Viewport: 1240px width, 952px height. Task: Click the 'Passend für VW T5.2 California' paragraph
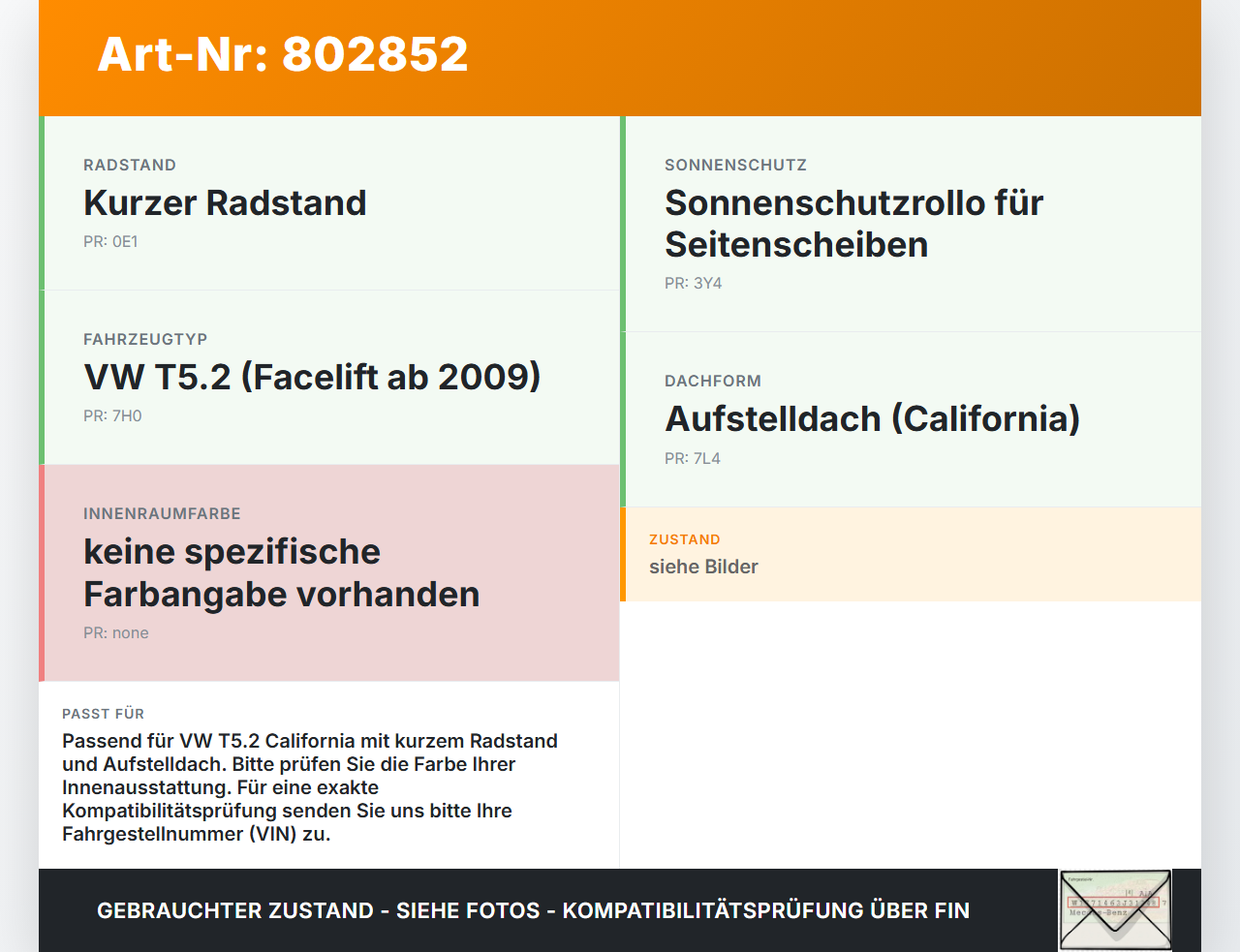point(310,787)
